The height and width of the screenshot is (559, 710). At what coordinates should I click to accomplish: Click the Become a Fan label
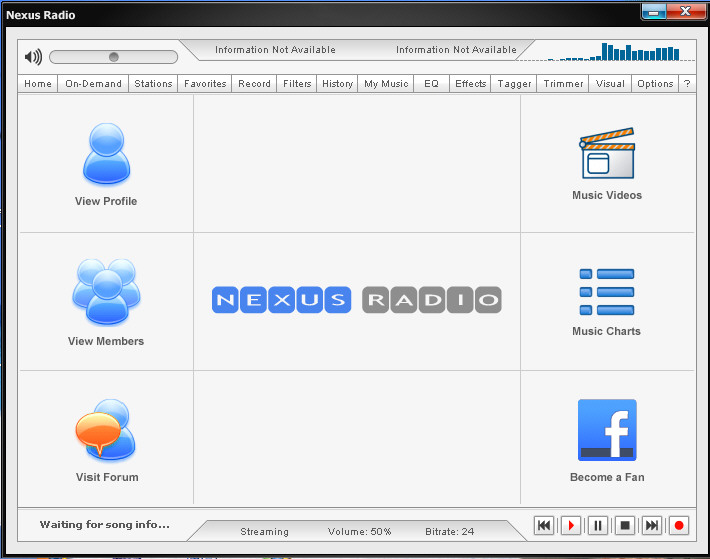607,477
